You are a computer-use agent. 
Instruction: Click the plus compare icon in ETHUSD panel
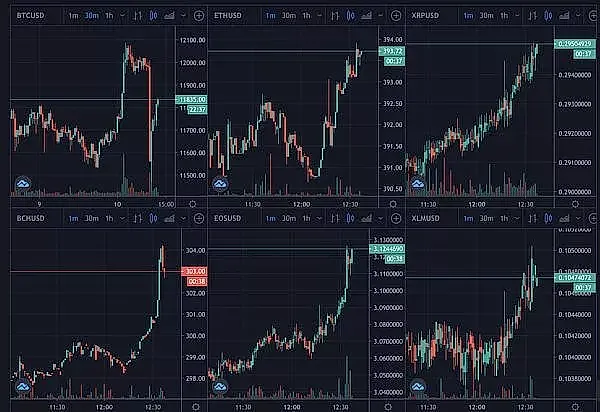[396, 16]
